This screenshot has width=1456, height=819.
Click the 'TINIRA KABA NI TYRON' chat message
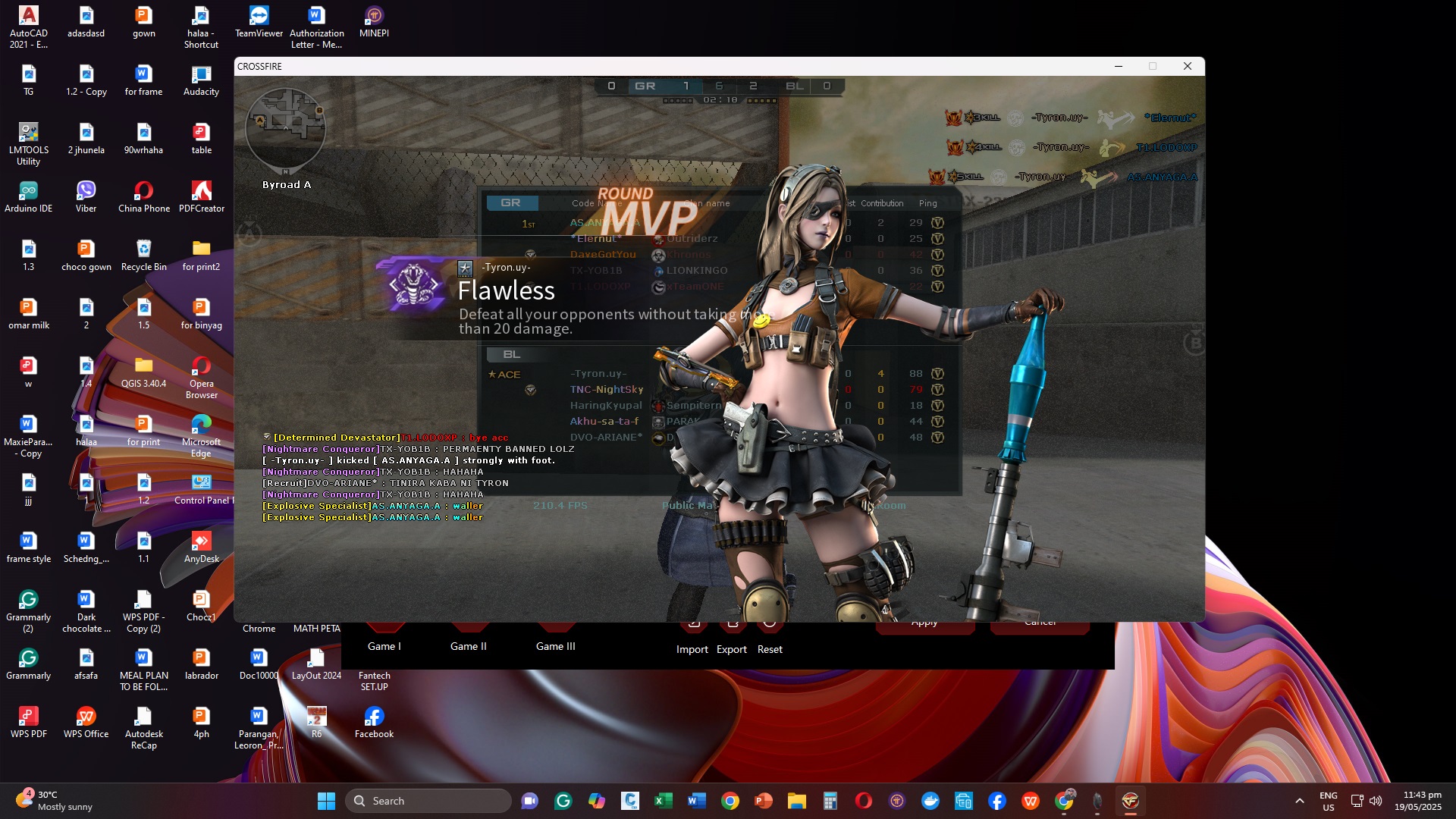tap(386, 483)
